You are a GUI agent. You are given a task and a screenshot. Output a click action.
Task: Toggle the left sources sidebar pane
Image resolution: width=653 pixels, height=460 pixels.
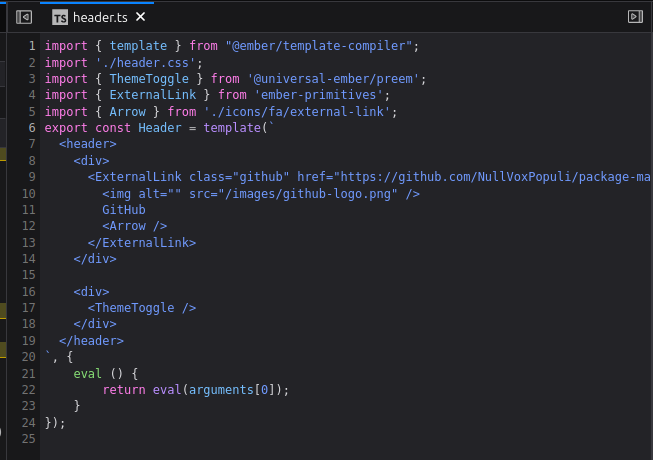click(x=24, y=17)
